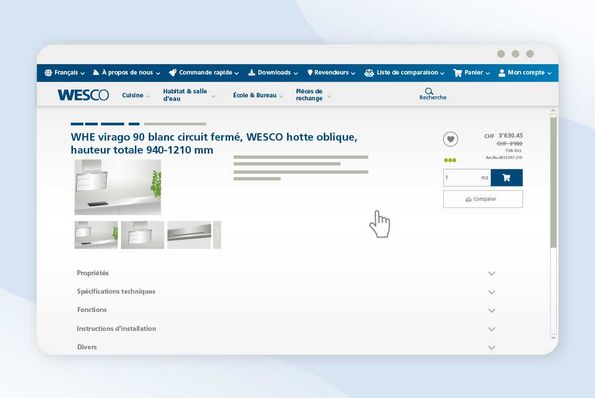The image size is (595, 398).
Task: Expand Spécifications techniques section
Action: coord(286,291)
